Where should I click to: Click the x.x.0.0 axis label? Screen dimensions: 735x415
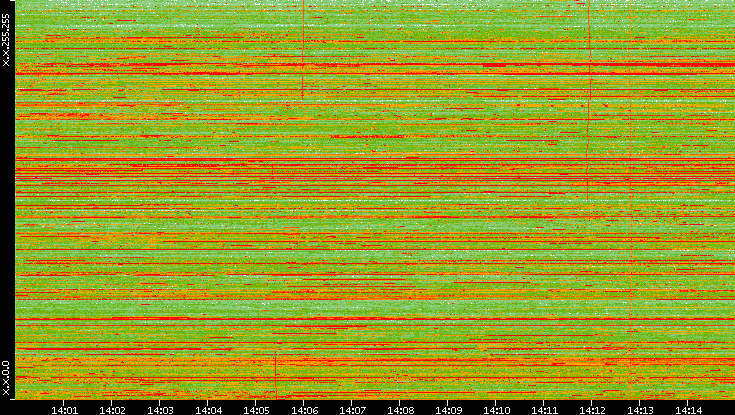pos(6,378)
